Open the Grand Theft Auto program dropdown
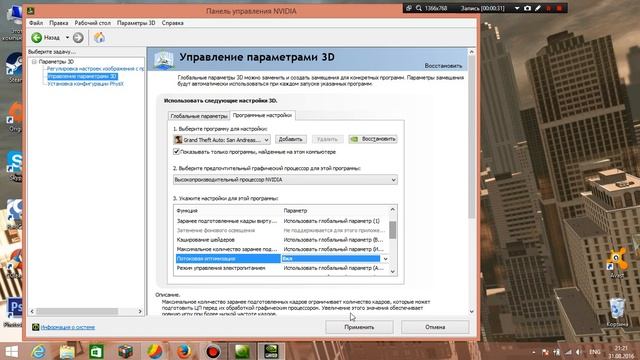This screenshot has width=640, height=360. coord(222,140)
